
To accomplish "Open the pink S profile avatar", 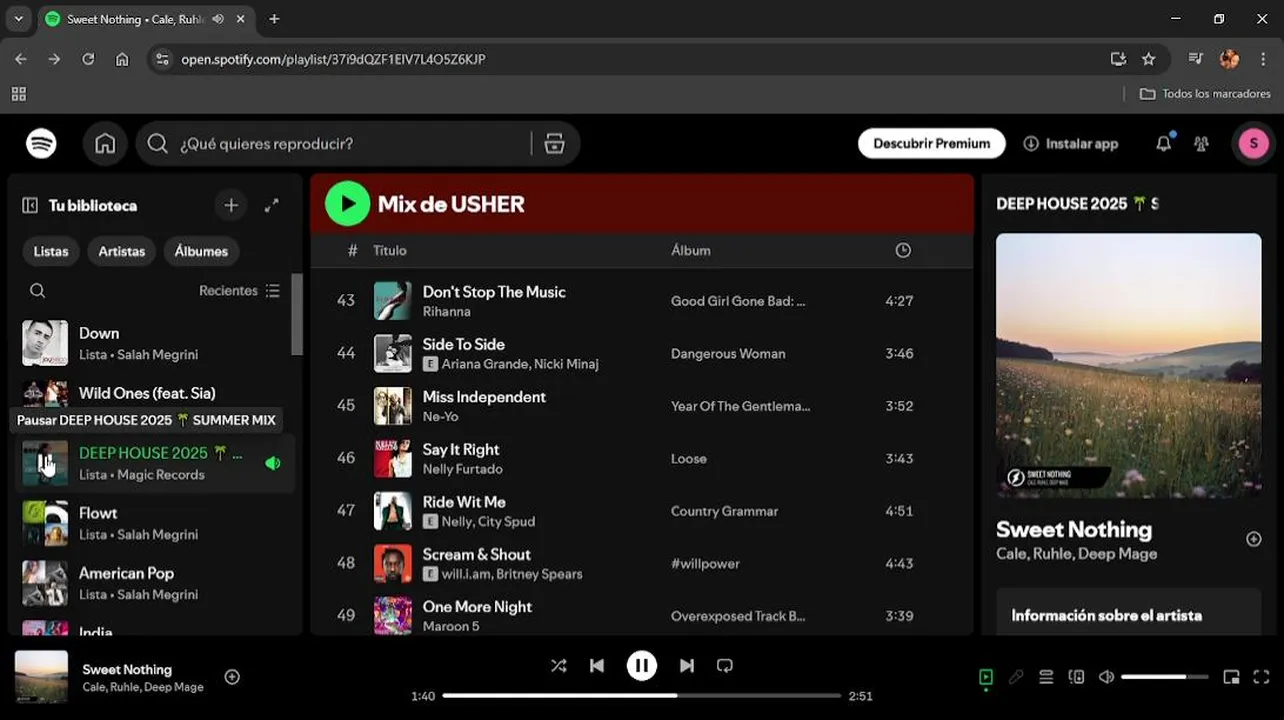I will click(1254, 143).
